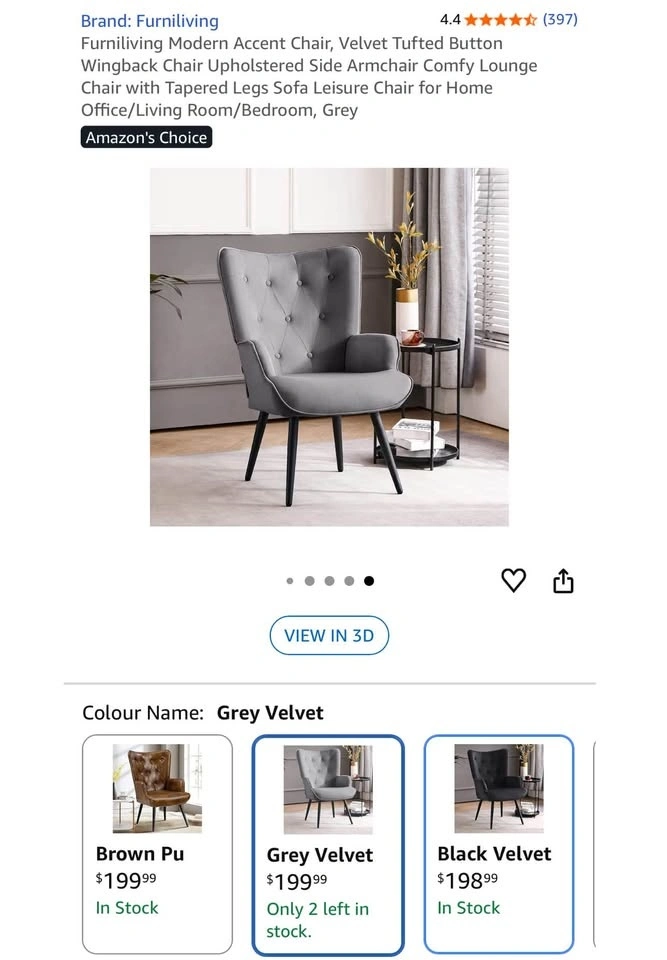Viewport: 667px width, 960px height.
Task: Click the Amazon's Choice badge
Action: point(146,138)
